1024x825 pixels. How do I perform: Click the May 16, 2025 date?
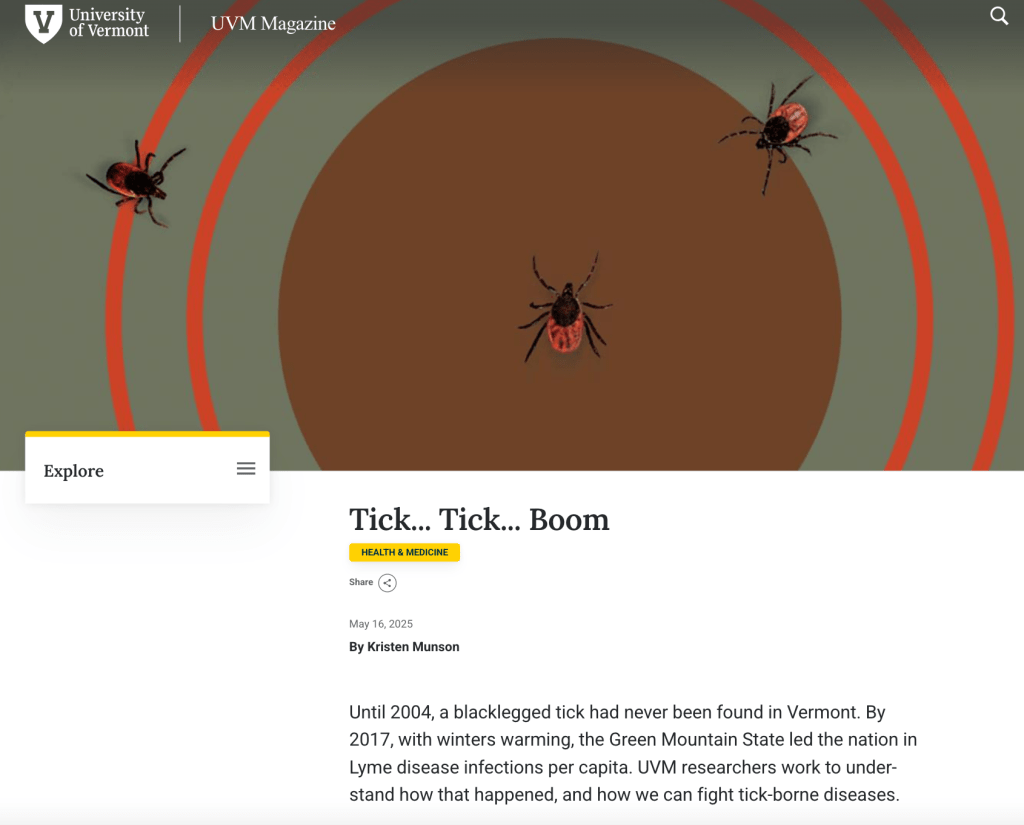381,624
